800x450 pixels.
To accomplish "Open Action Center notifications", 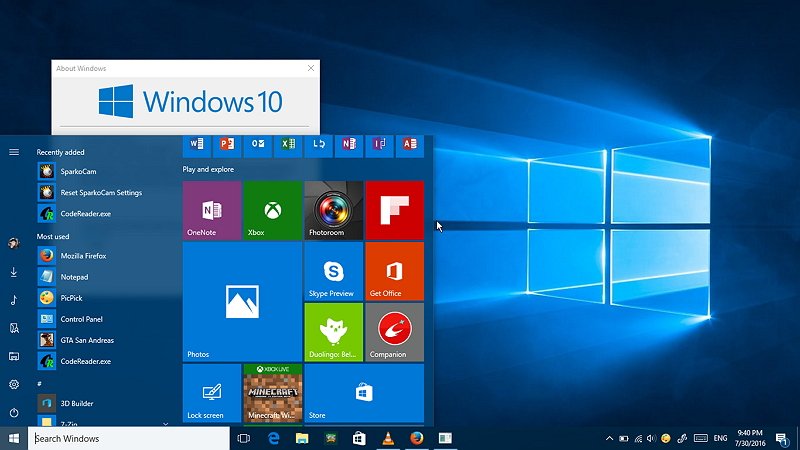I will pos(782,438).
